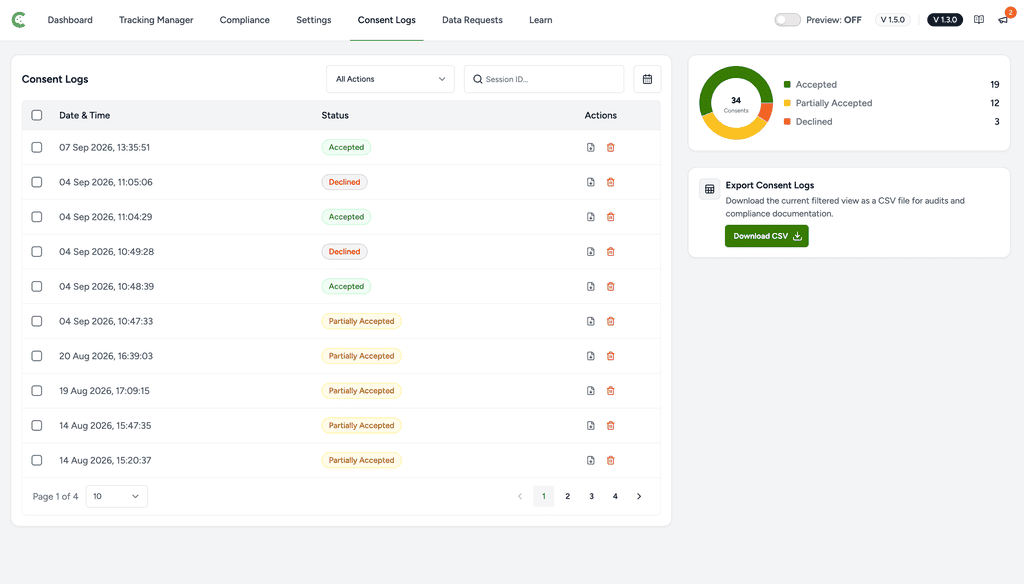Viewport: 1024px width, 584px height.
Task: Delete the 04 Sep 2026, 11:05:06 log
Action: (x=611, y=182)
